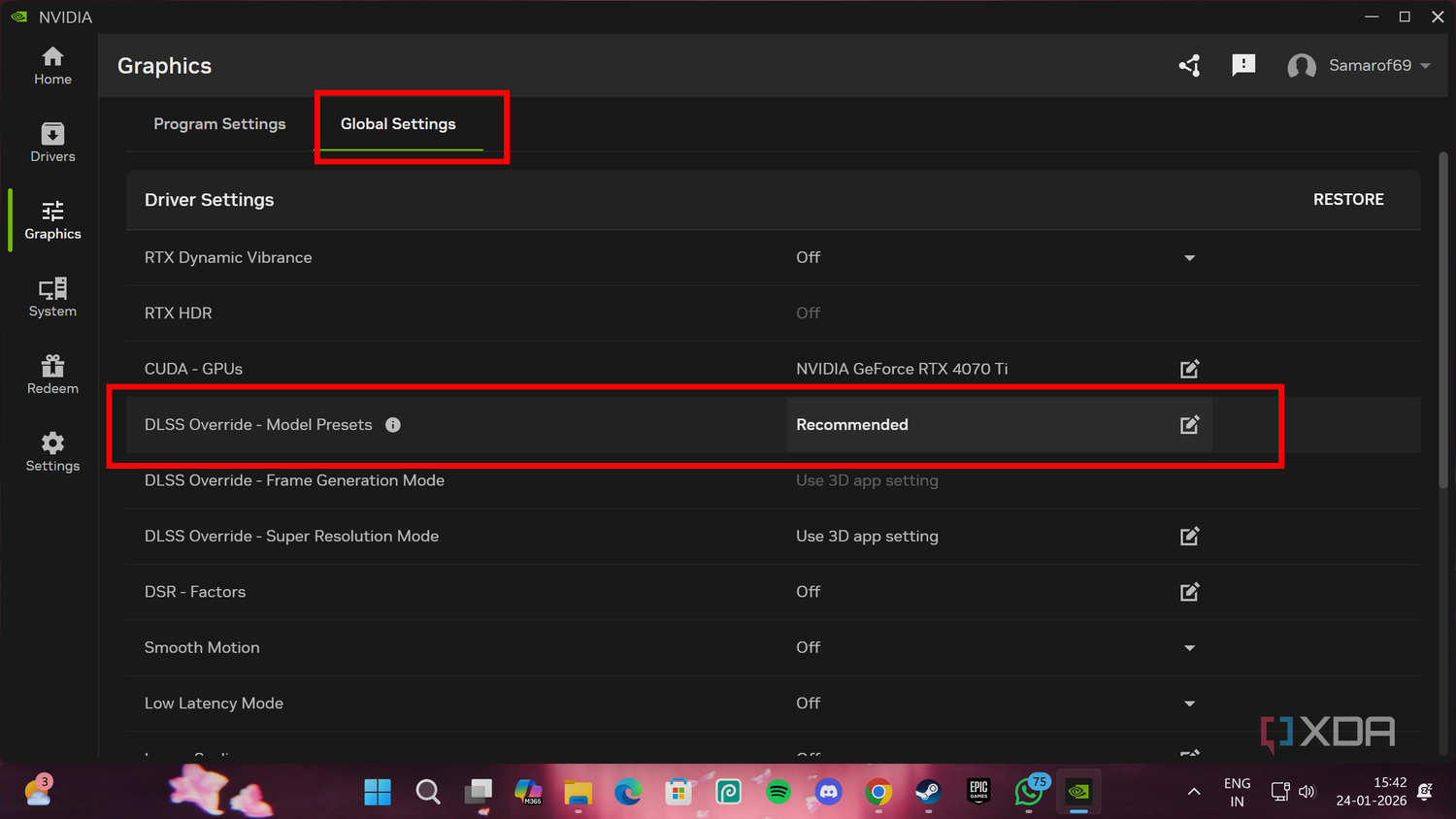Select the Global Settings tab
This screenshot has width=1456, height=819.
pos(398,124)
